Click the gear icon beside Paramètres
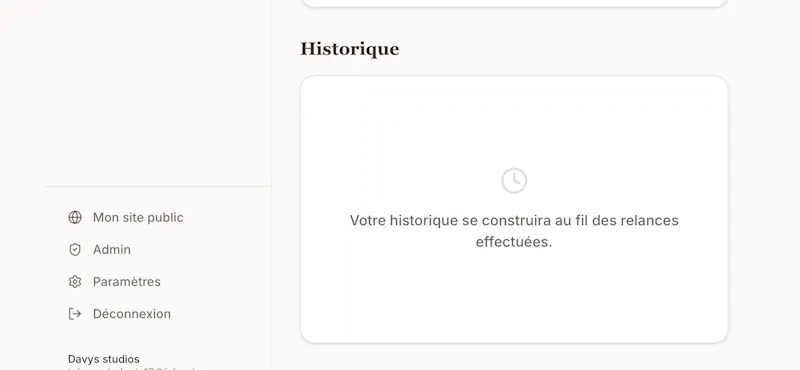Screen dimensions: 800x370 (75, 282)
